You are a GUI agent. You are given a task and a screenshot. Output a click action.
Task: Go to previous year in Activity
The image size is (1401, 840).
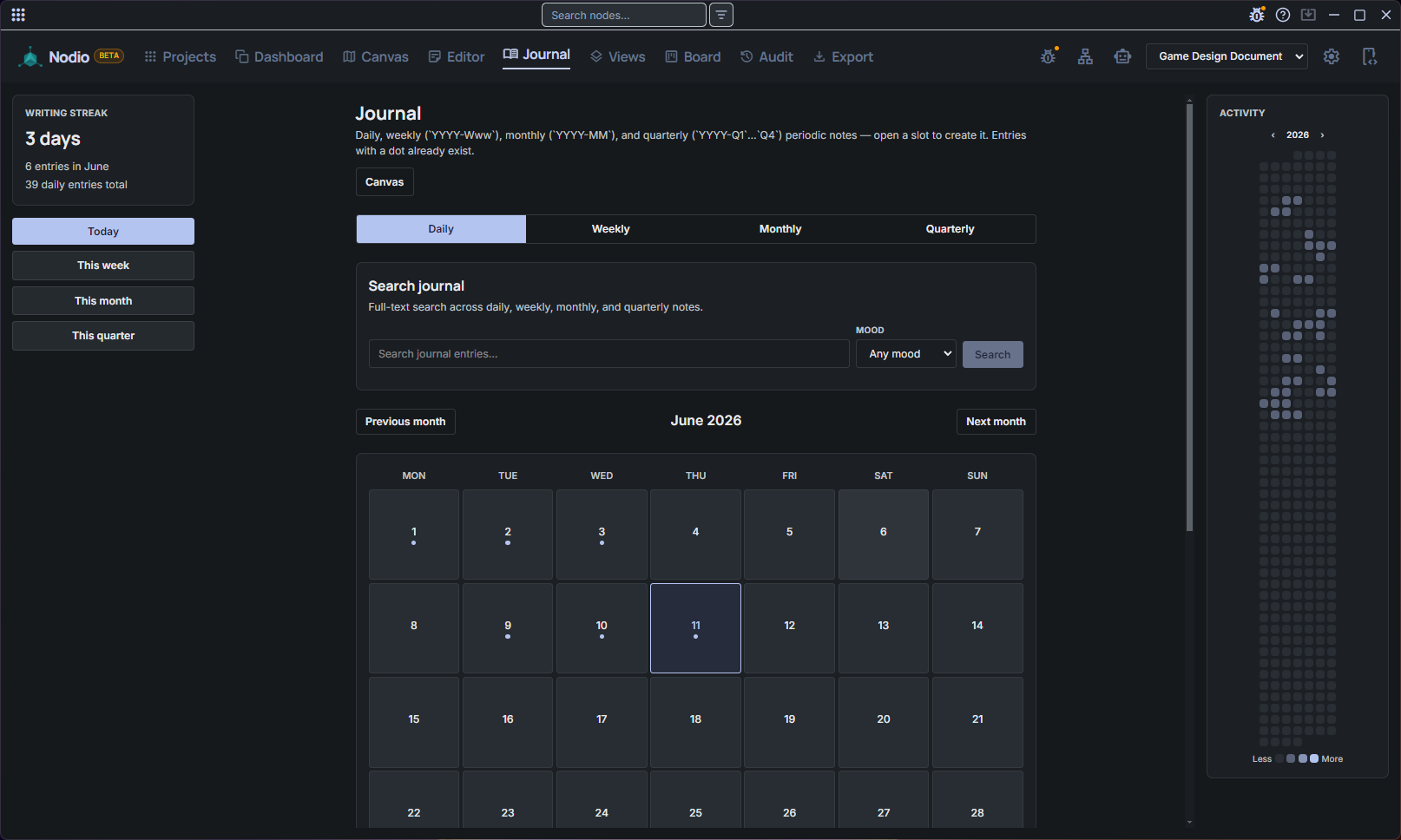pos(1273,135)
